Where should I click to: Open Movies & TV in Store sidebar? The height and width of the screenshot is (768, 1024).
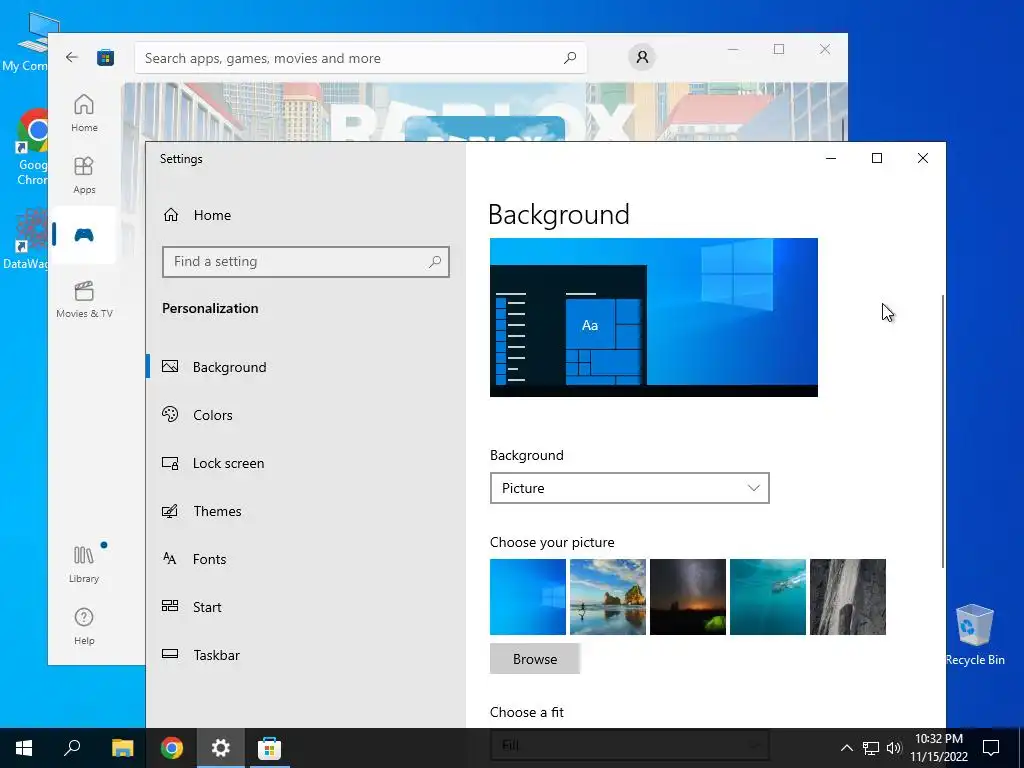(x=84, y=299)
